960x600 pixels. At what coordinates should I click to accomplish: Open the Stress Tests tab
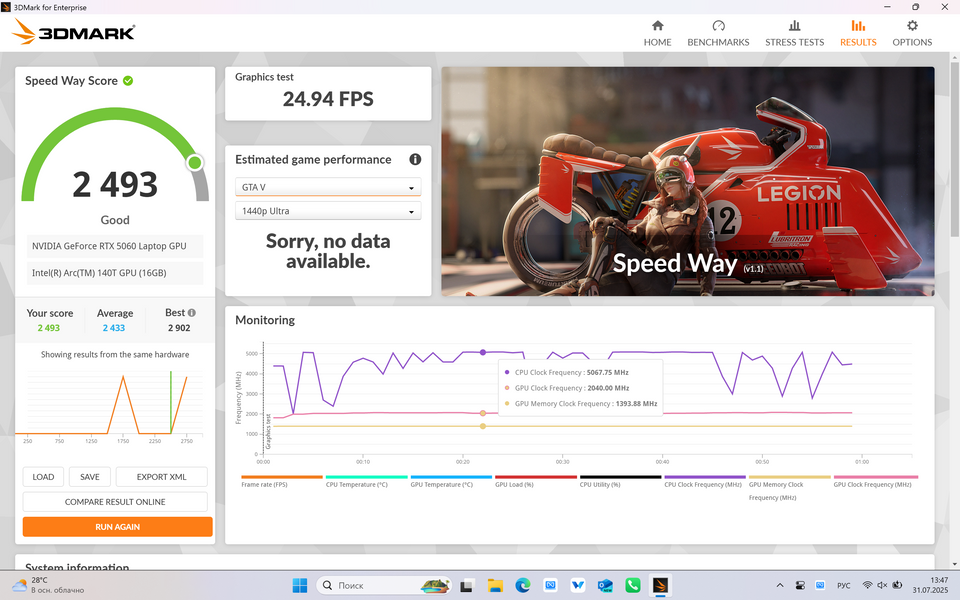click(794, 33)
